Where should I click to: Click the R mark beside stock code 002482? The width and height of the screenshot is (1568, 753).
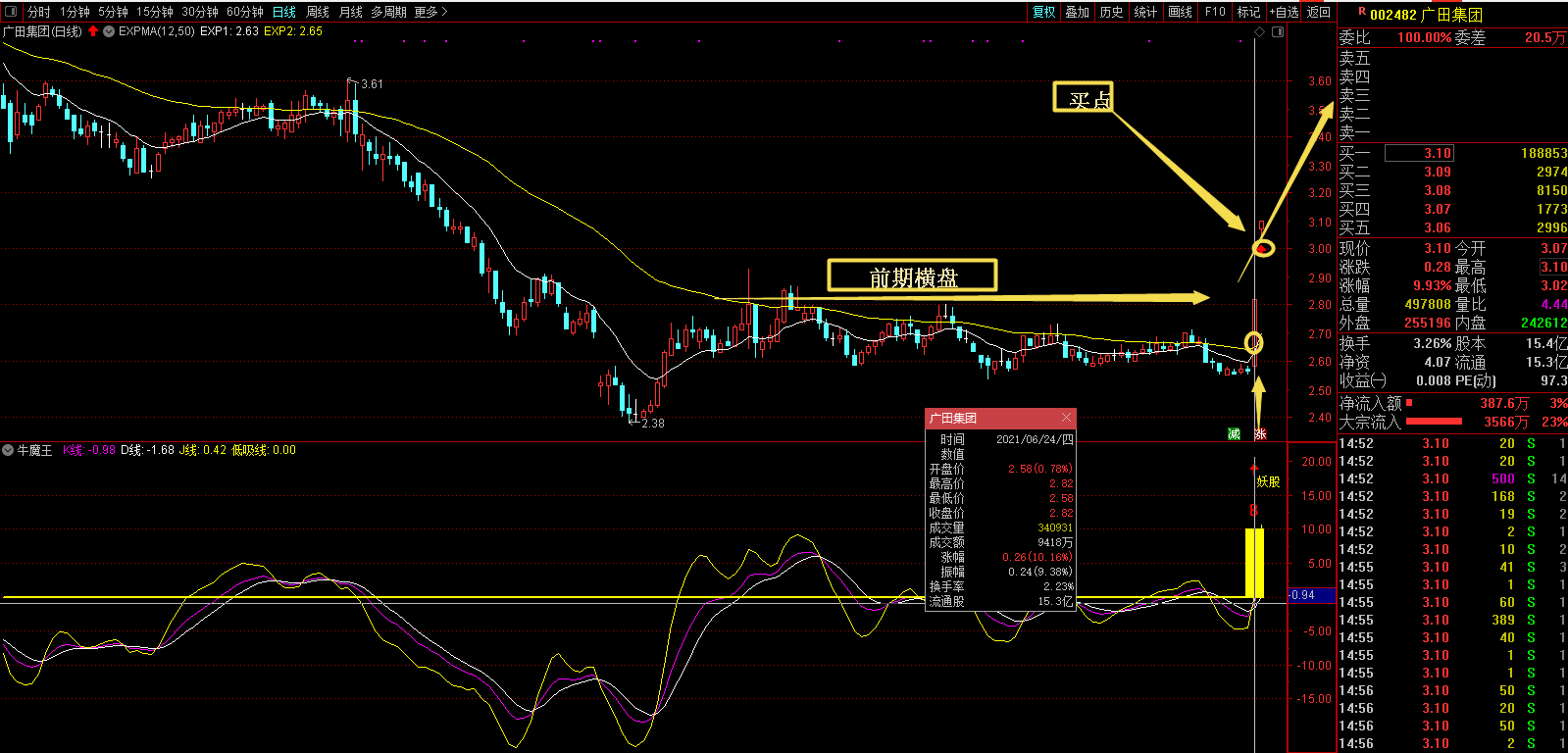[1362, 13]
